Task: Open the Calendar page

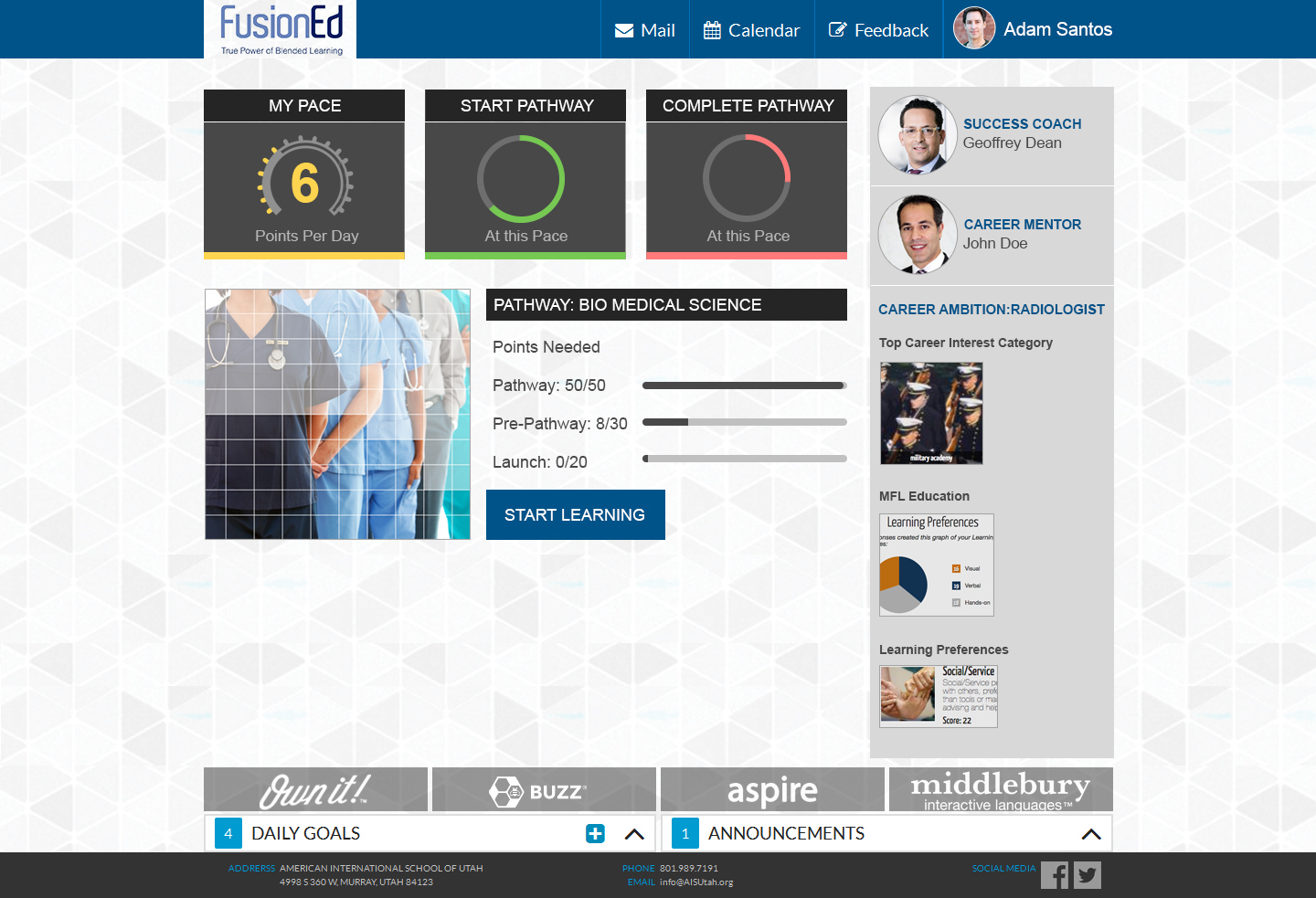Action: 751,30
